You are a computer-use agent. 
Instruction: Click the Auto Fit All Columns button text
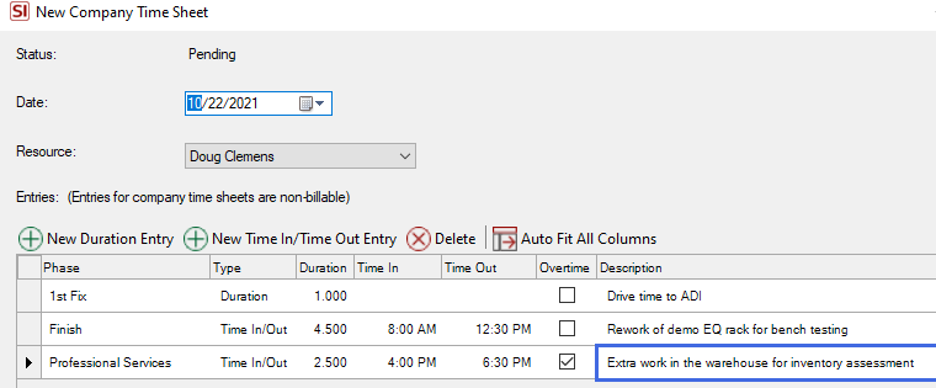(589, 239)
